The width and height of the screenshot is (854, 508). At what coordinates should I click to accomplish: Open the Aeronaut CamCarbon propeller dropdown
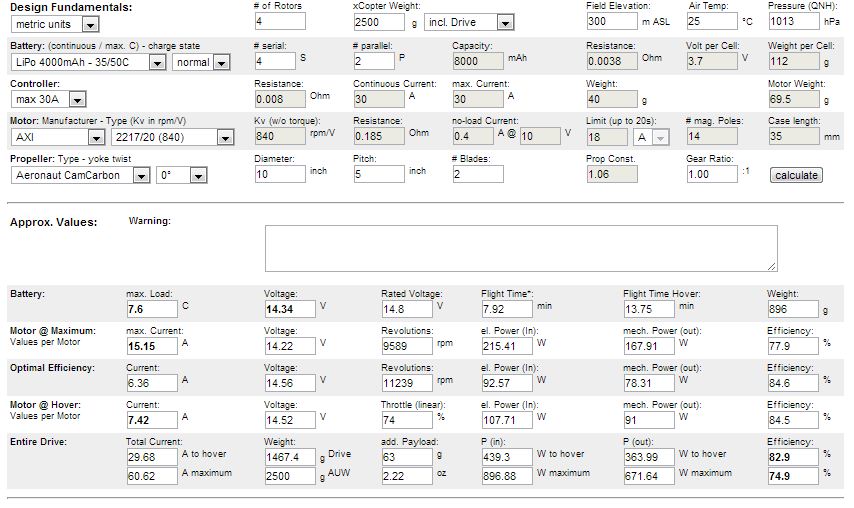(80, 175)
